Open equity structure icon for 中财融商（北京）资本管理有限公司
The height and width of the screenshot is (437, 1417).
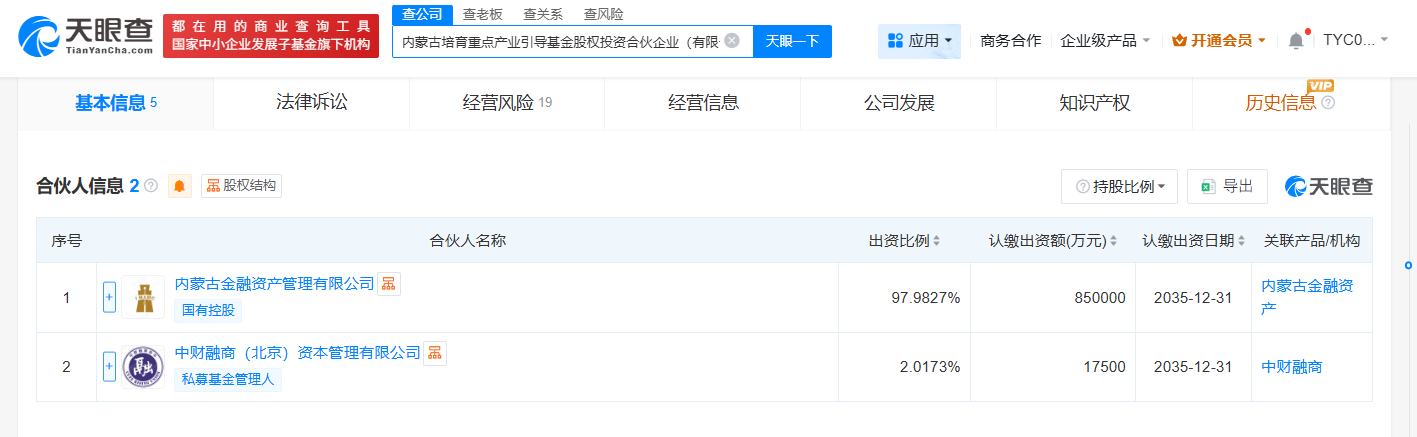click(435, 353)
